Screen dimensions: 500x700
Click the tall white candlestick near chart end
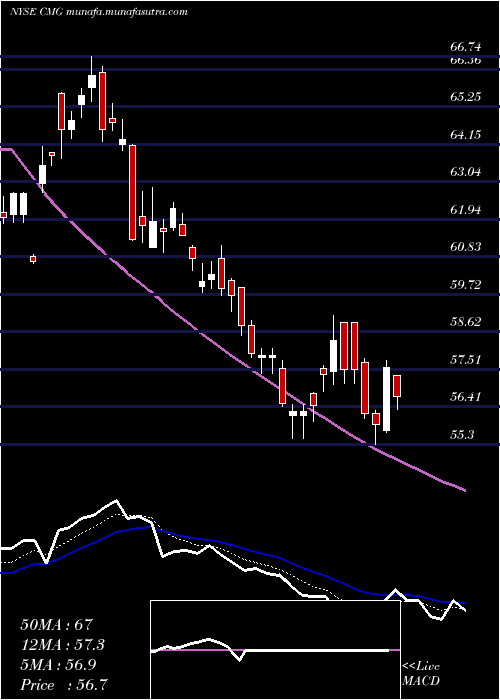386,399
